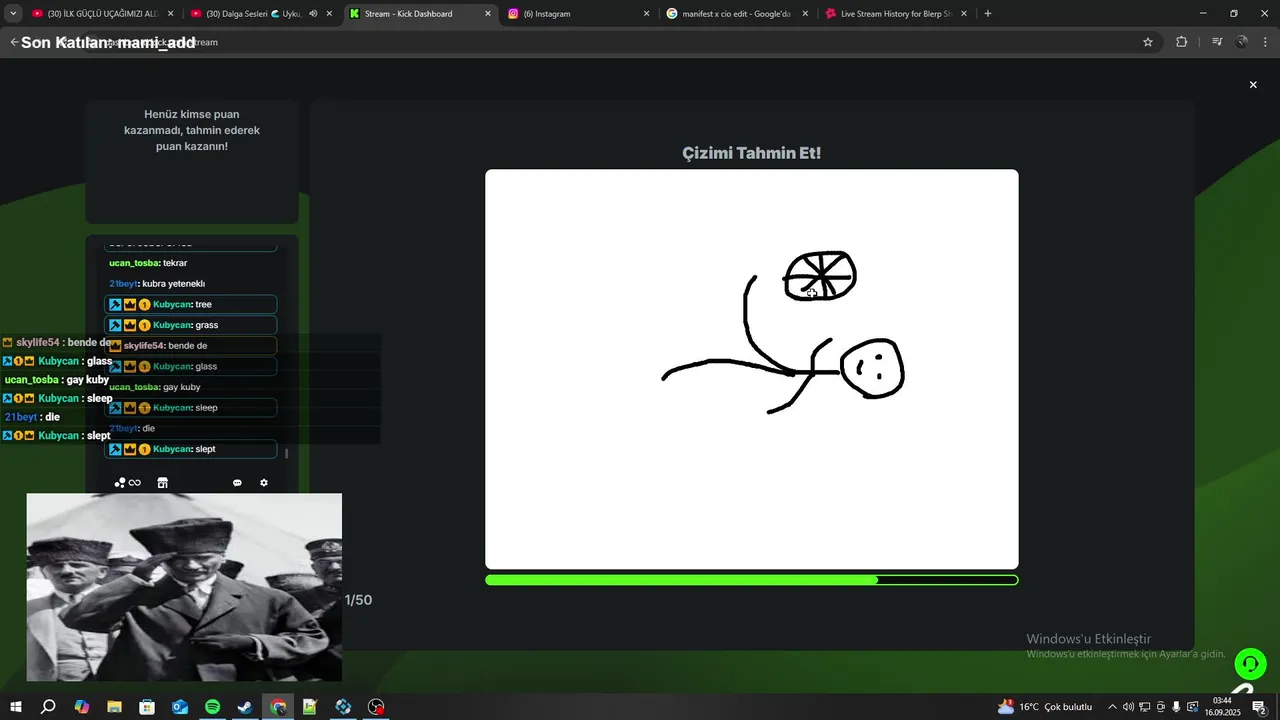Image resolution: width=1280 pixels, height=720 pixels.
Task: Open the Windows notification center
Action: (x=1260, y=707)
